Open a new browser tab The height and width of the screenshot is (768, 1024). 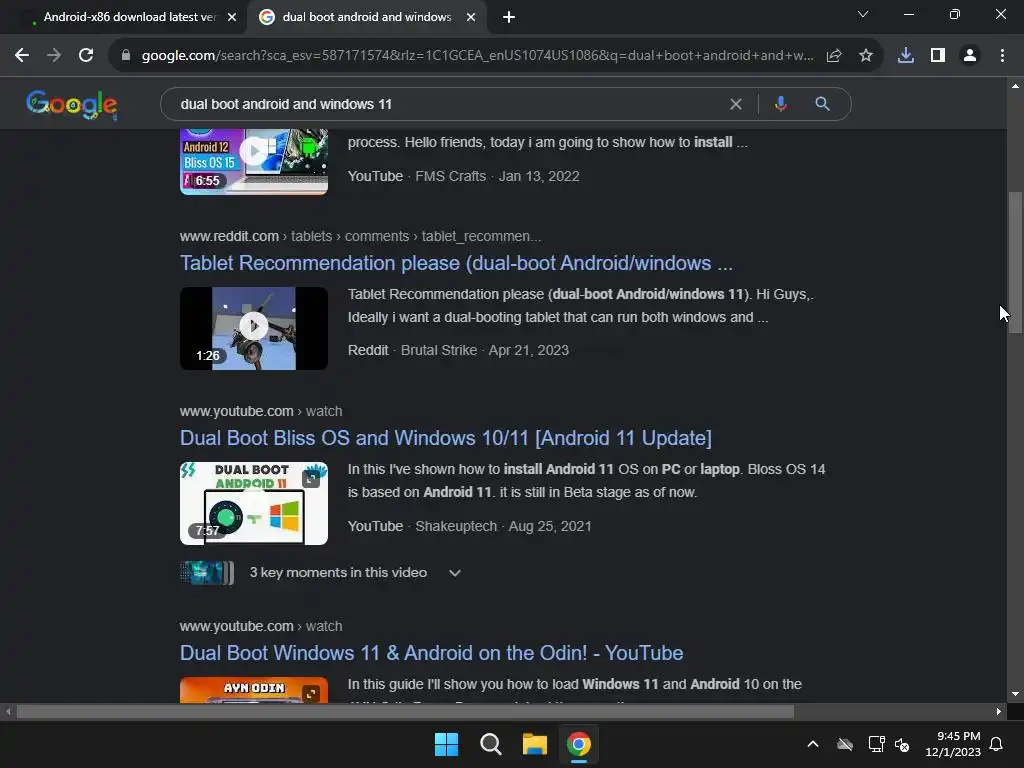coord(509,17)
